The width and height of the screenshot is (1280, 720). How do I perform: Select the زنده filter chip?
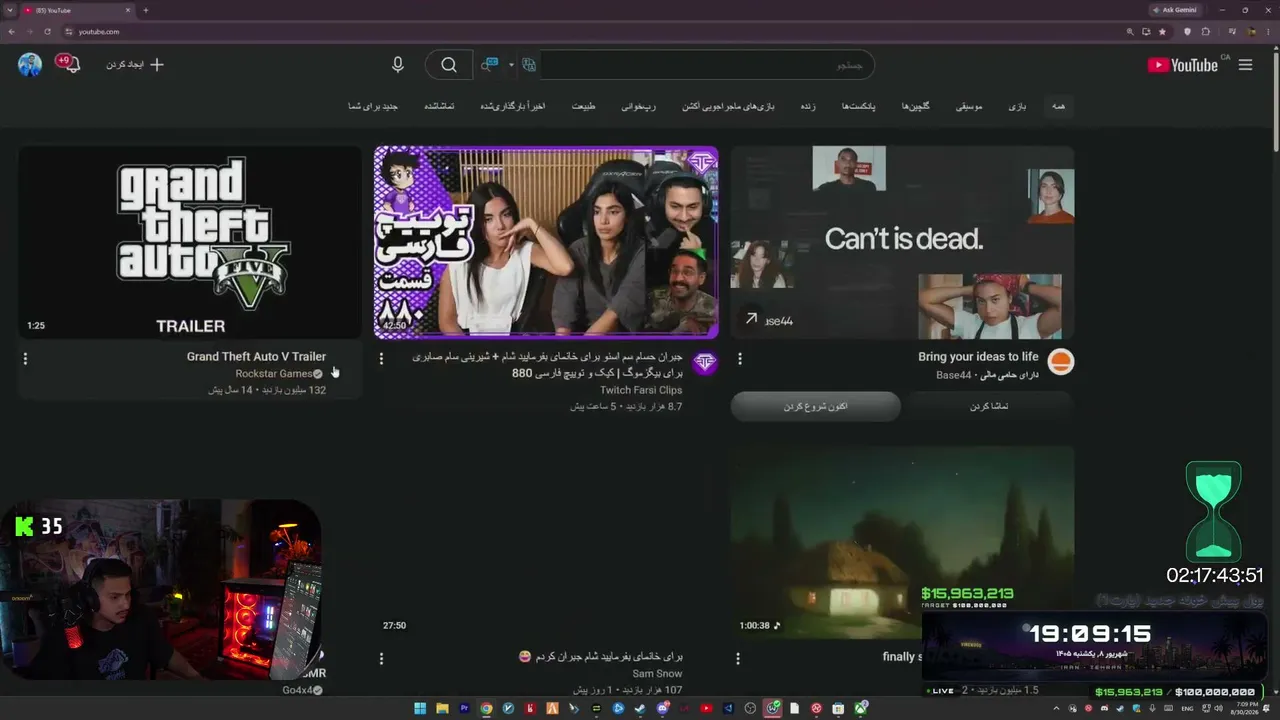[808, 106]
